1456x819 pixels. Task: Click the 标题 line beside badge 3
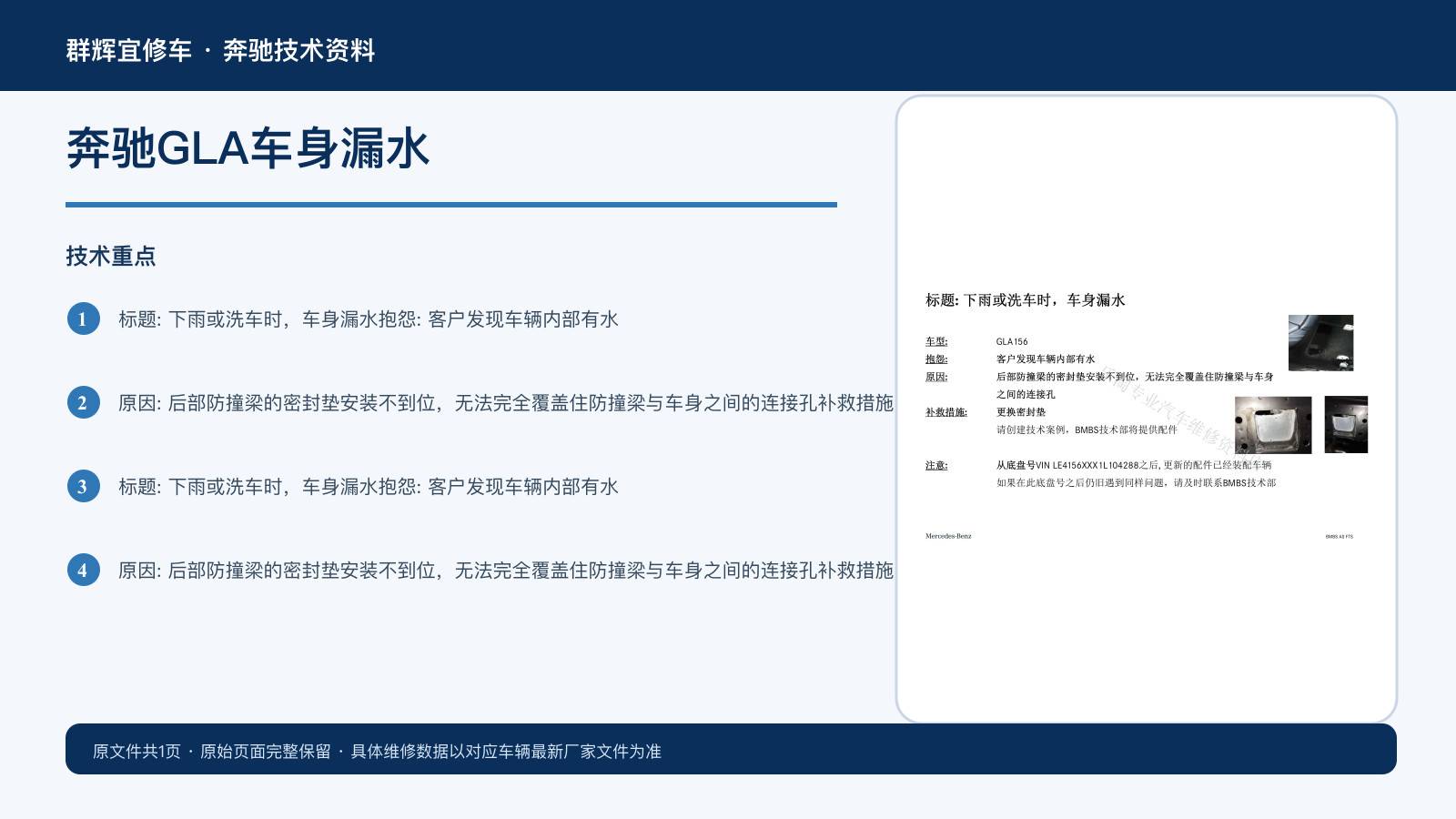coord(369,487)
